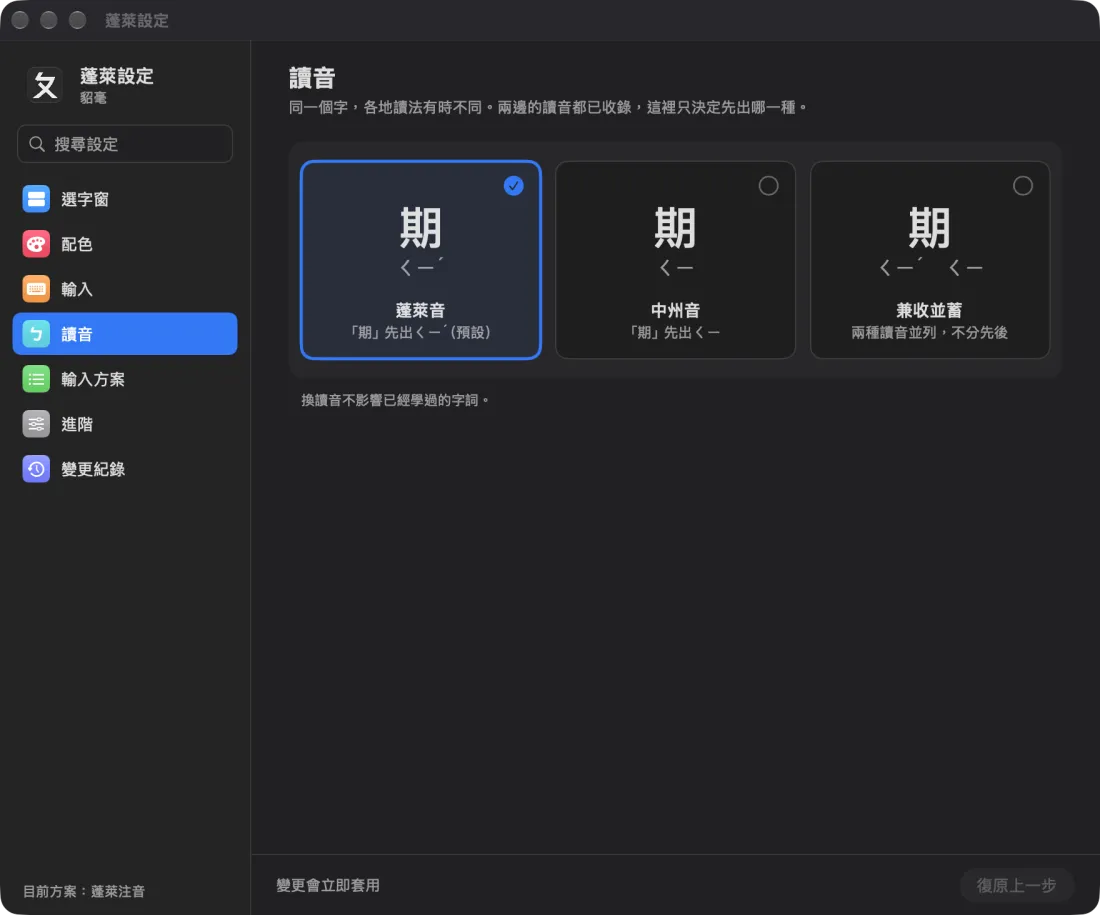The image size is (1100, 915).
Task: Click the 讀音 sidebar icon
Action: pyautogui.click(x=36, y=334)
